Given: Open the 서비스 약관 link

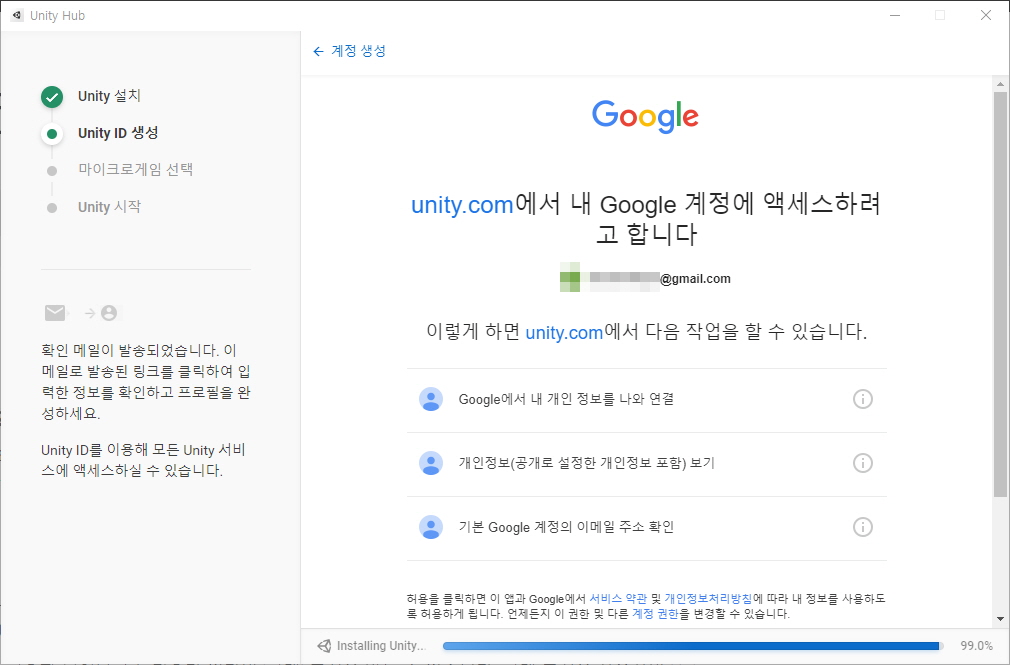Looking at the screenshot, I should [618, 599].
